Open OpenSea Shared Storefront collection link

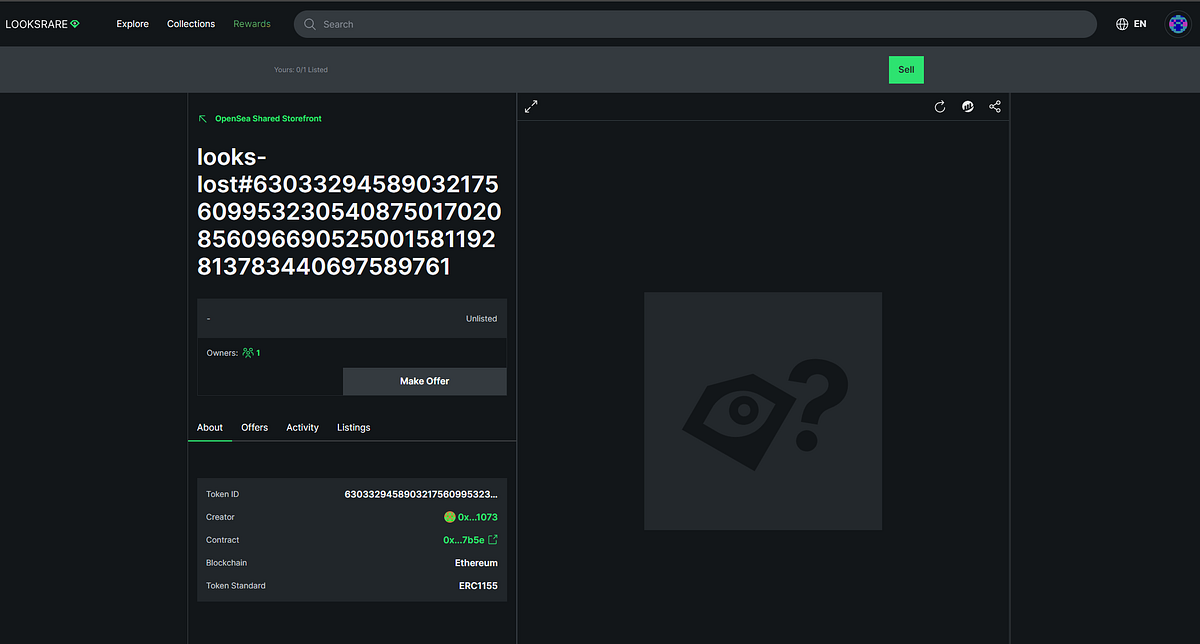[268, 119]
